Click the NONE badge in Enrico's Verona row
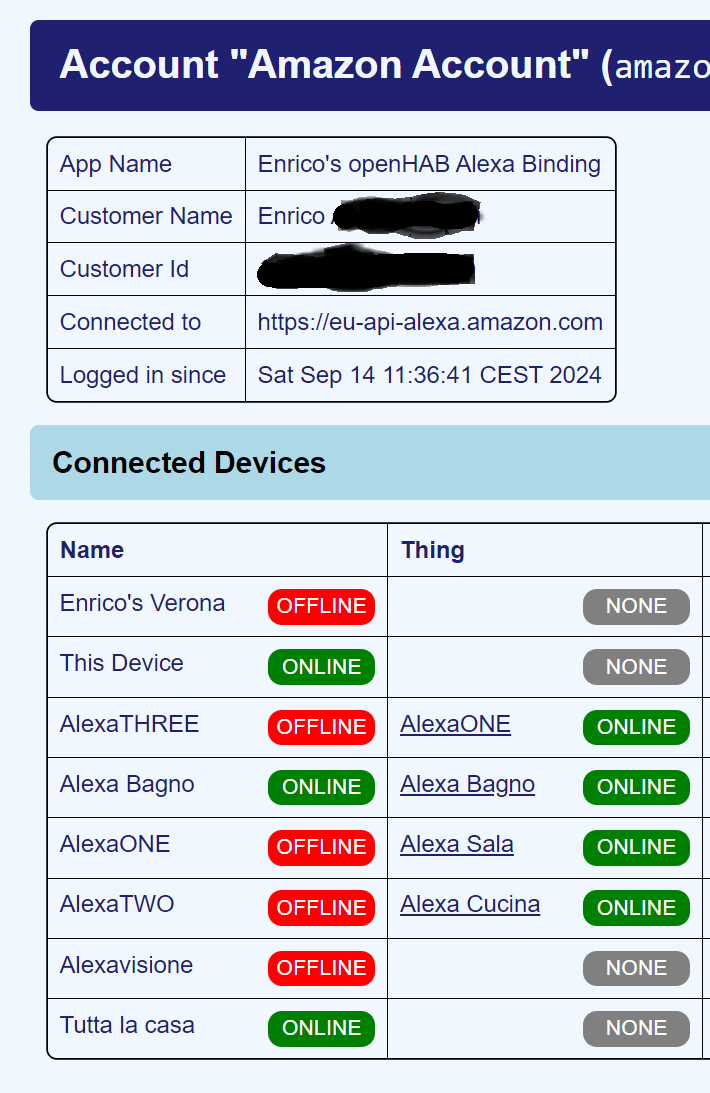 tap(636, 606)
